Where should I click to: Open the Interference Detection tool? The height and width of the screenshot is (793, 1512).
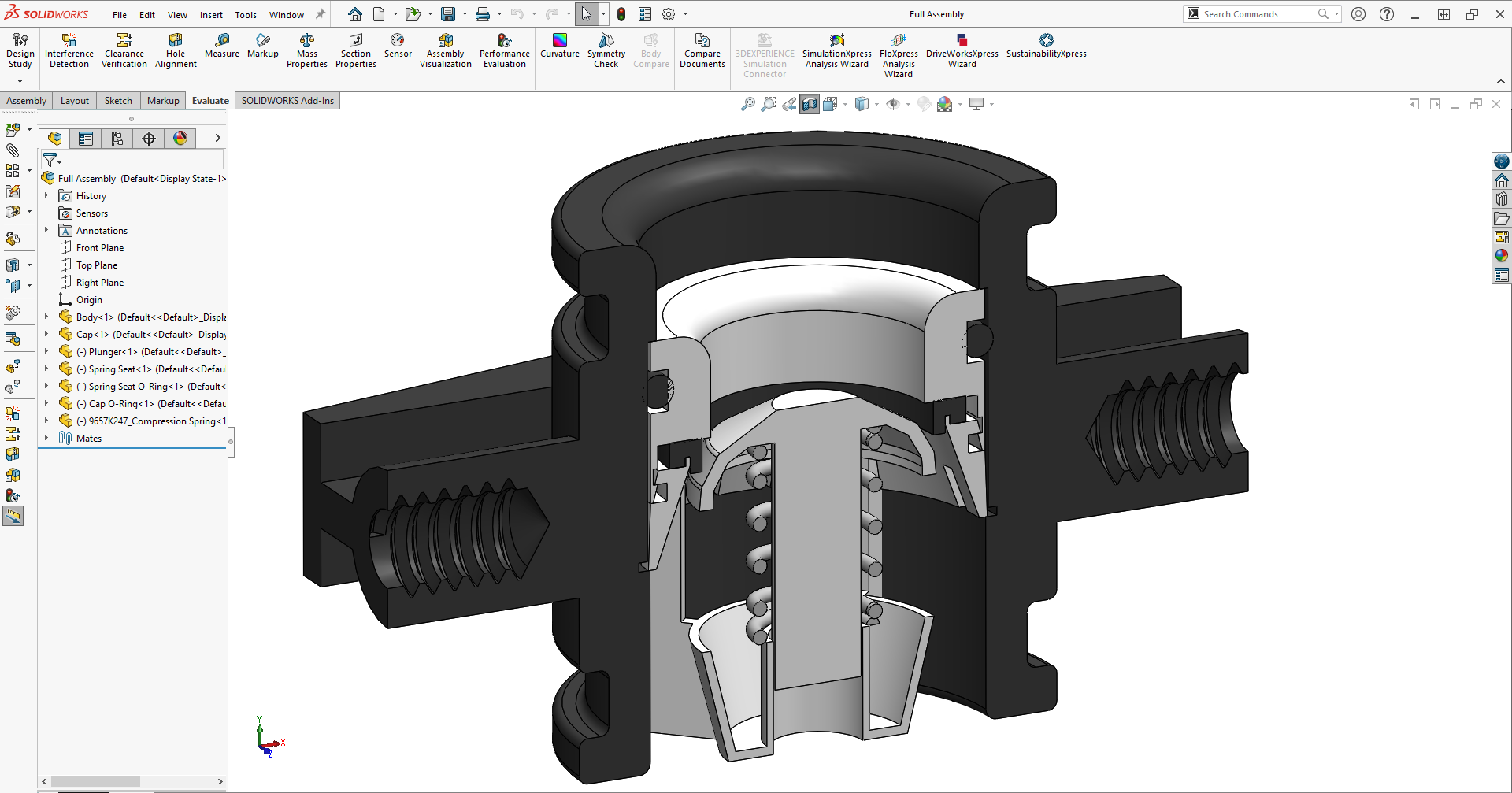point(69,50)
